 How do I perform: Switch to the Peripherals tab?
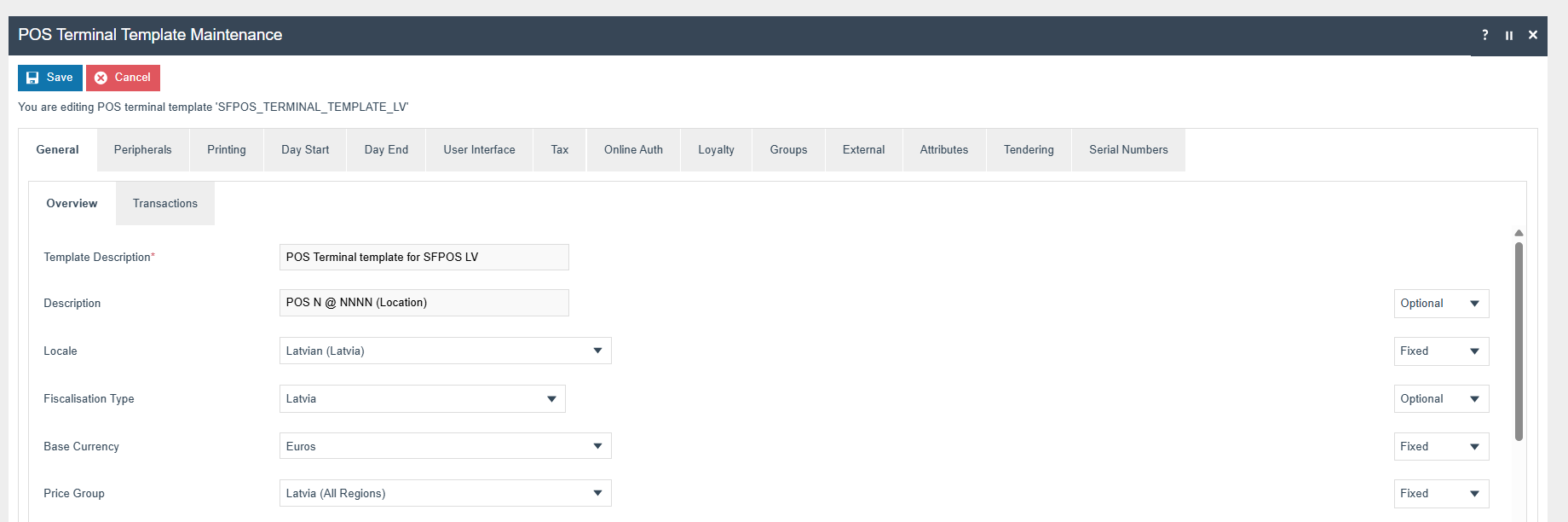pyautogui.click(x=142, y=150)
